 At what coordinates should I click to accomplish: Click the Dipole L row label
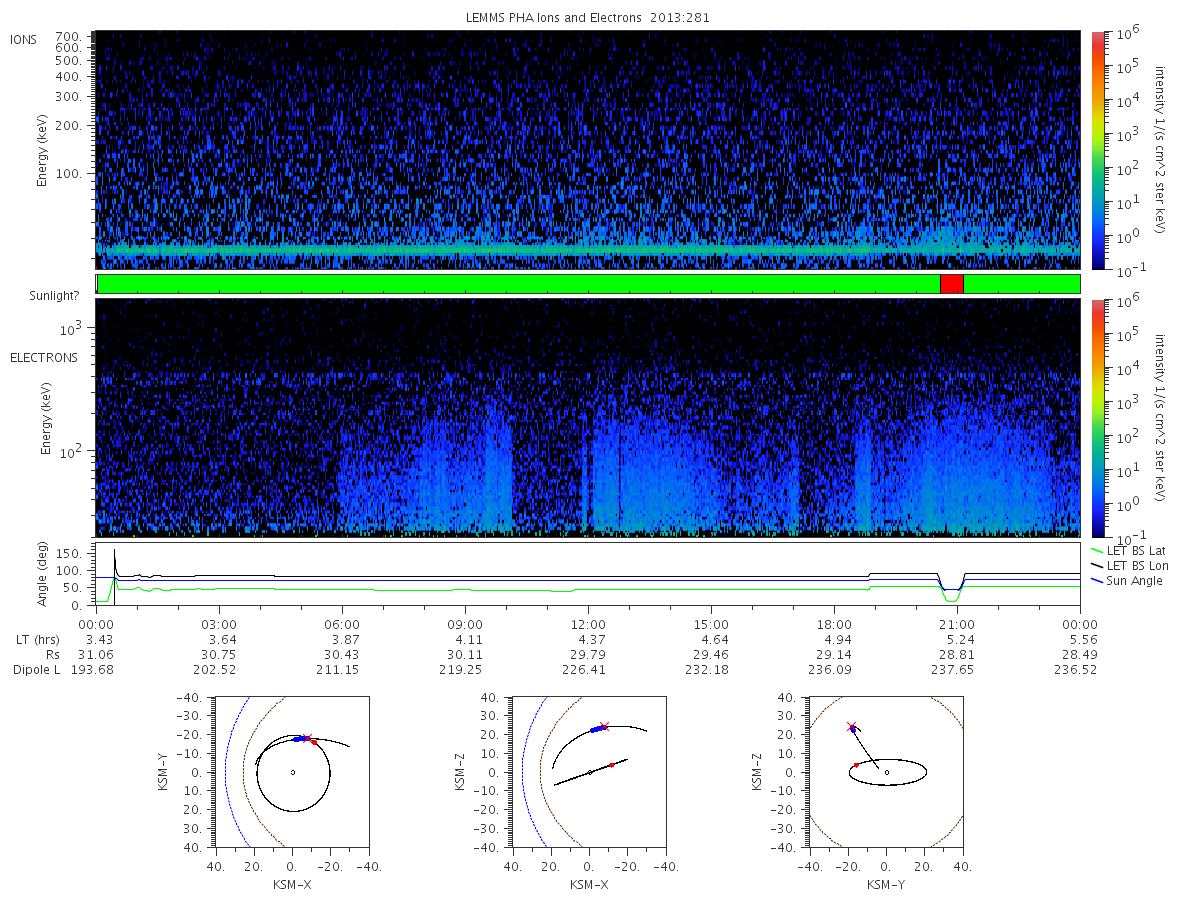[x=37, y=669]
